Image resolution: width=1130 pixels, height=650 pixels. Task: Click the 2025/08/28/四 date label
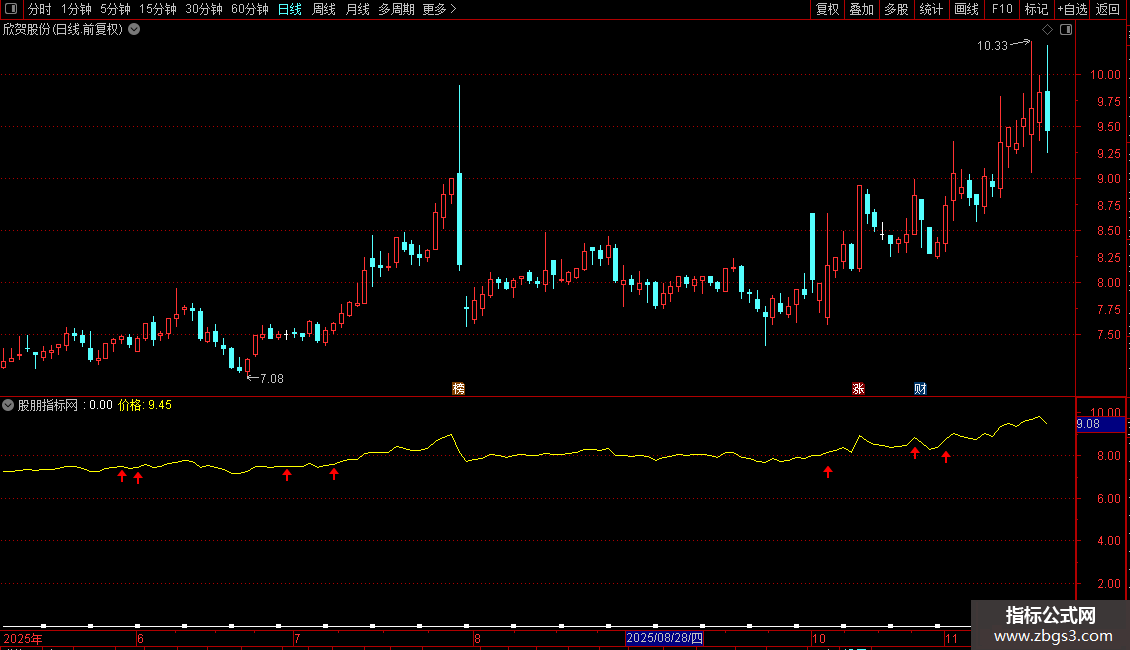(x=664, y=638)
